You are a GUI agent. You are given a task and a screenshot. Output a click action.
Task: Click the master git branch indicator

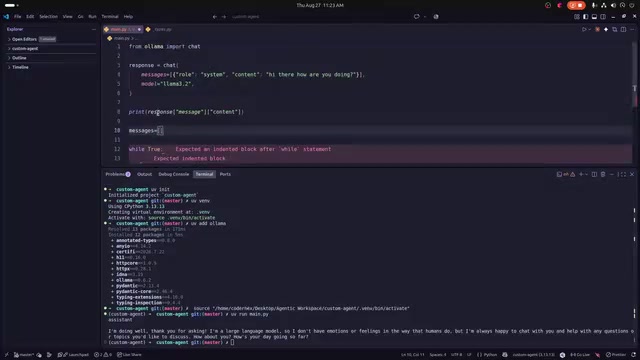[24, 355]
